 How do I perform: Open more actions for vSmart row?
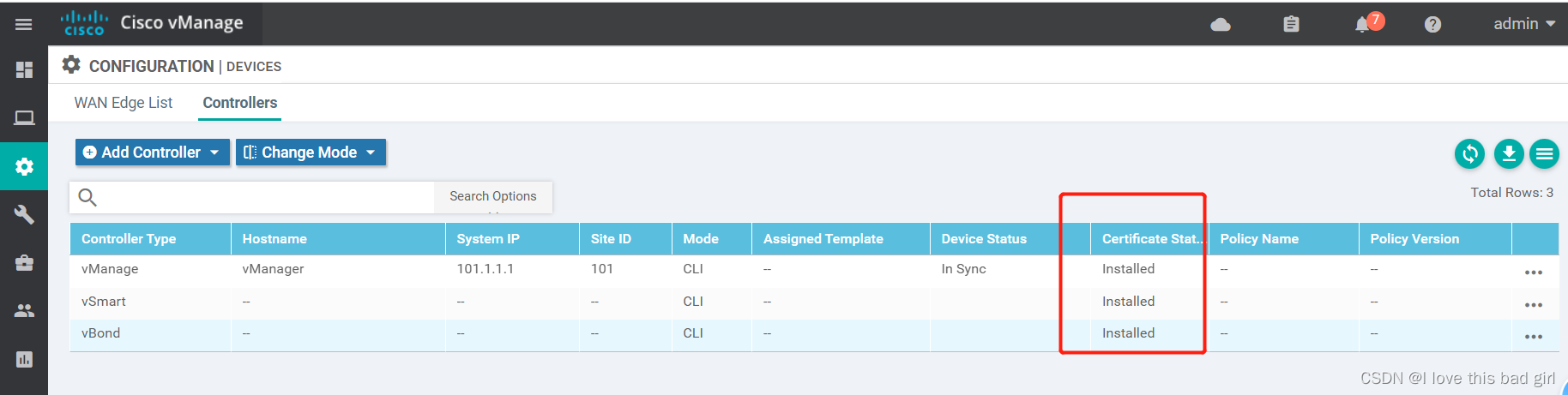pos(1534,305)
